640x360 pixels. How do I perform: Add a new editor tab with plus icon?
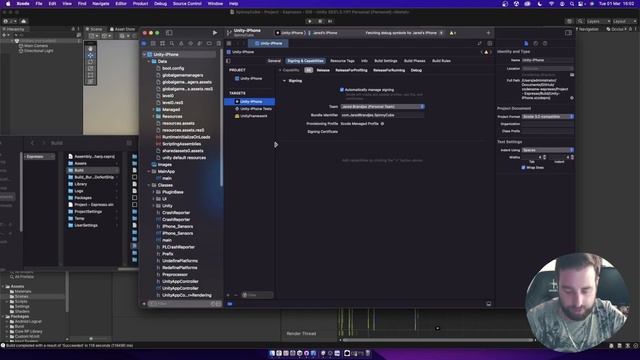click(488, 33)
